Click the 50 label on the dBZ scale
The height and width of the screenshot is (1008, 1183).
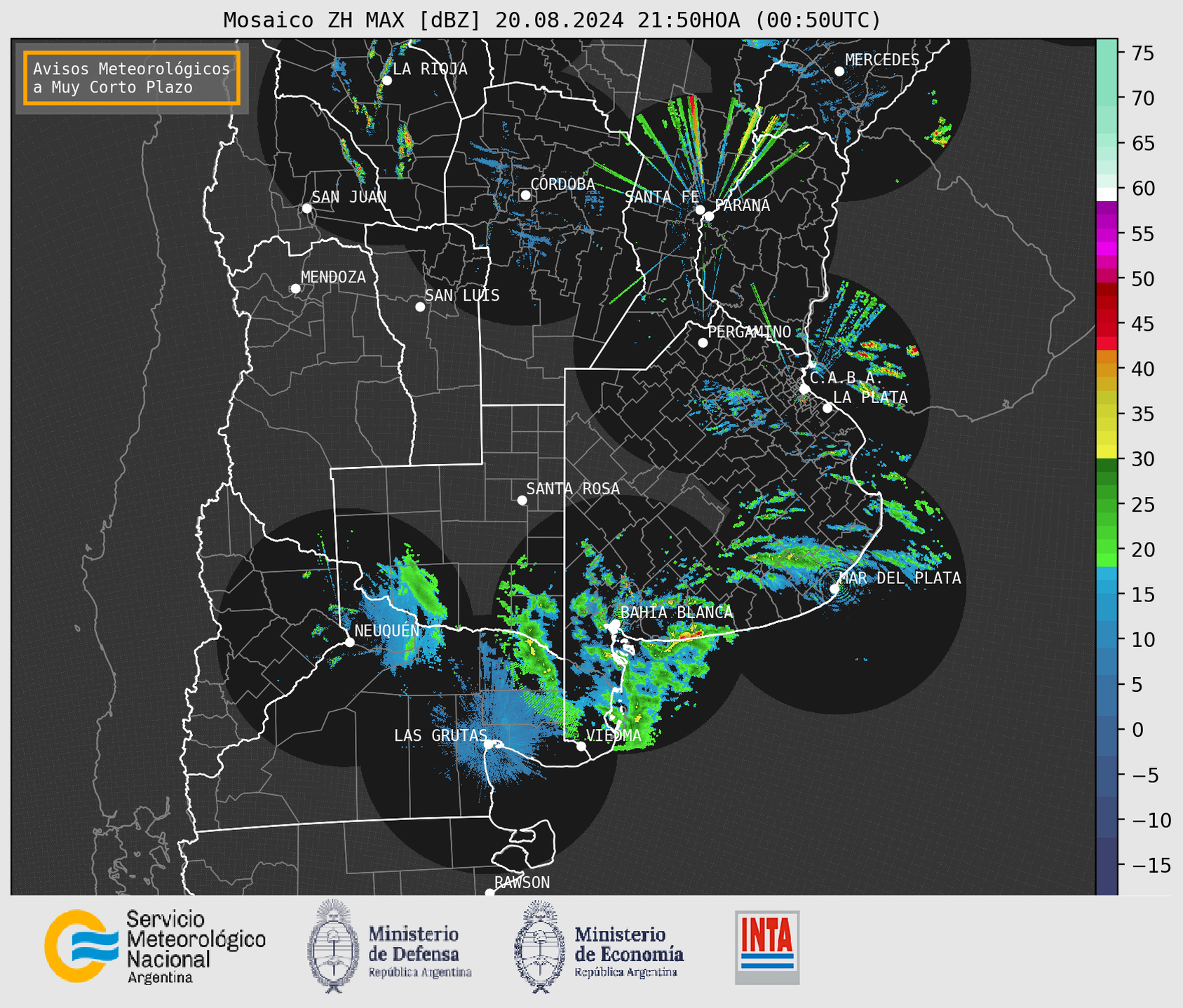pyautogui.click(x=1142, y=279)
